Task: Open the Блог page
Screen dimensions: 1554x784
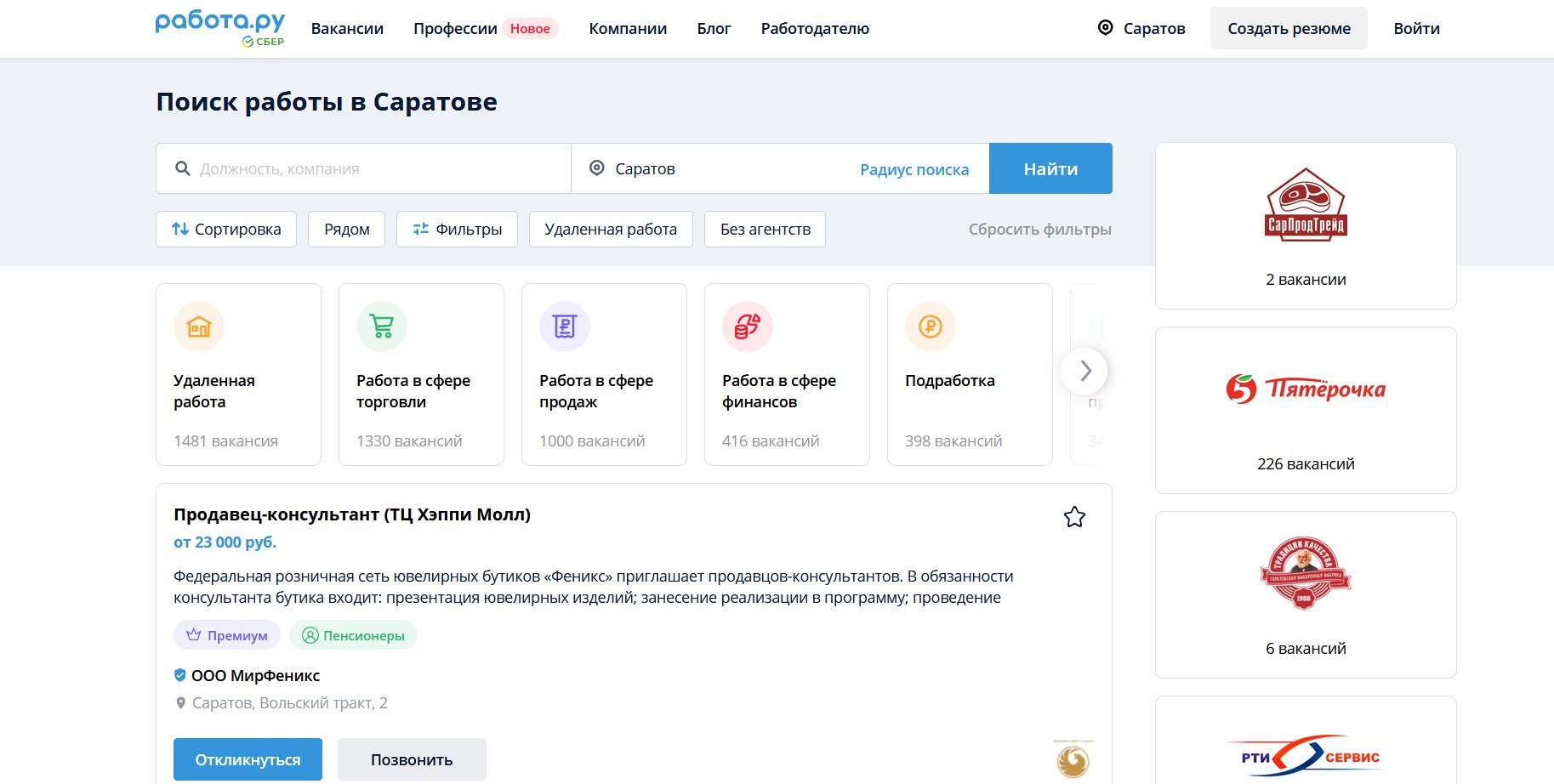Action: pyautogui.click(x=714, y=28)
